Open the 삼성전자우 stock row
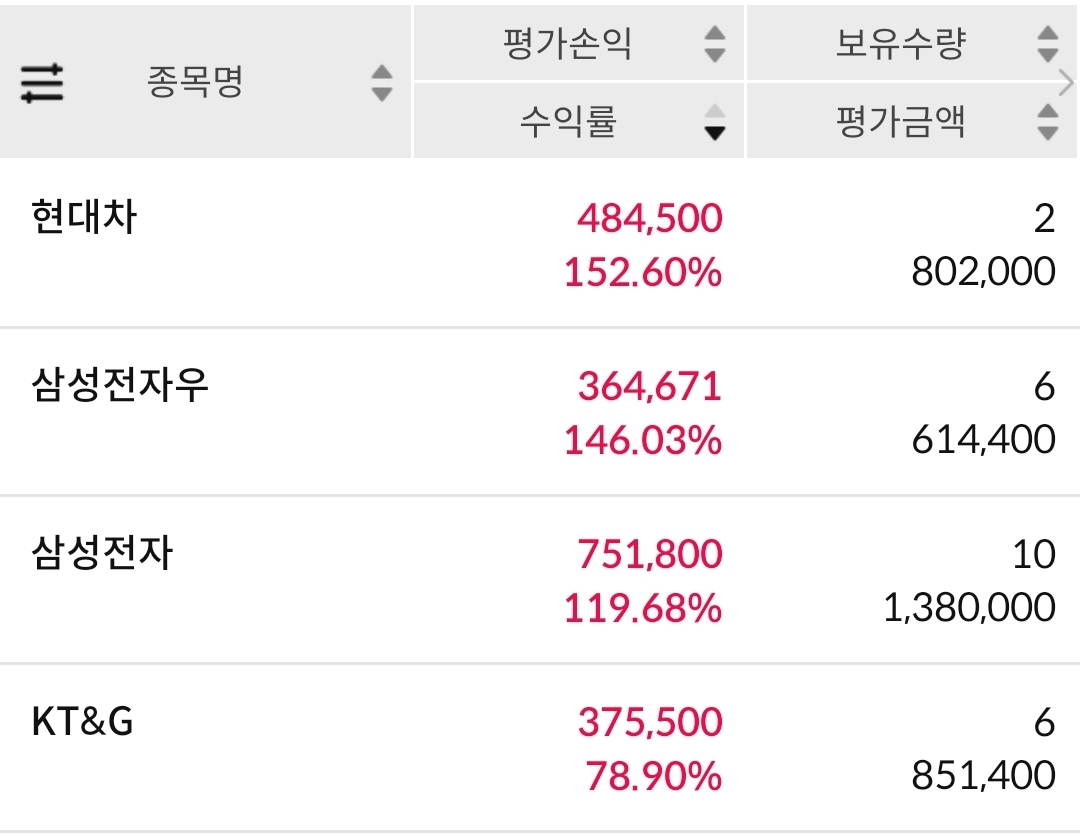Image resolution: width=1080 pixels, height=836 pixels. click(540, 412)
